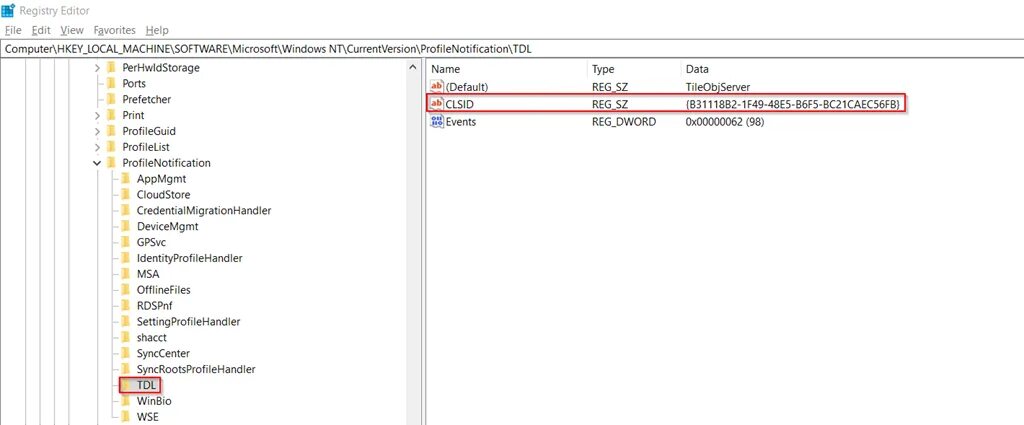The image size is (1024, 425).
Task: Collapse the ProfileNotification key
Action: click(x=97, y=163)
